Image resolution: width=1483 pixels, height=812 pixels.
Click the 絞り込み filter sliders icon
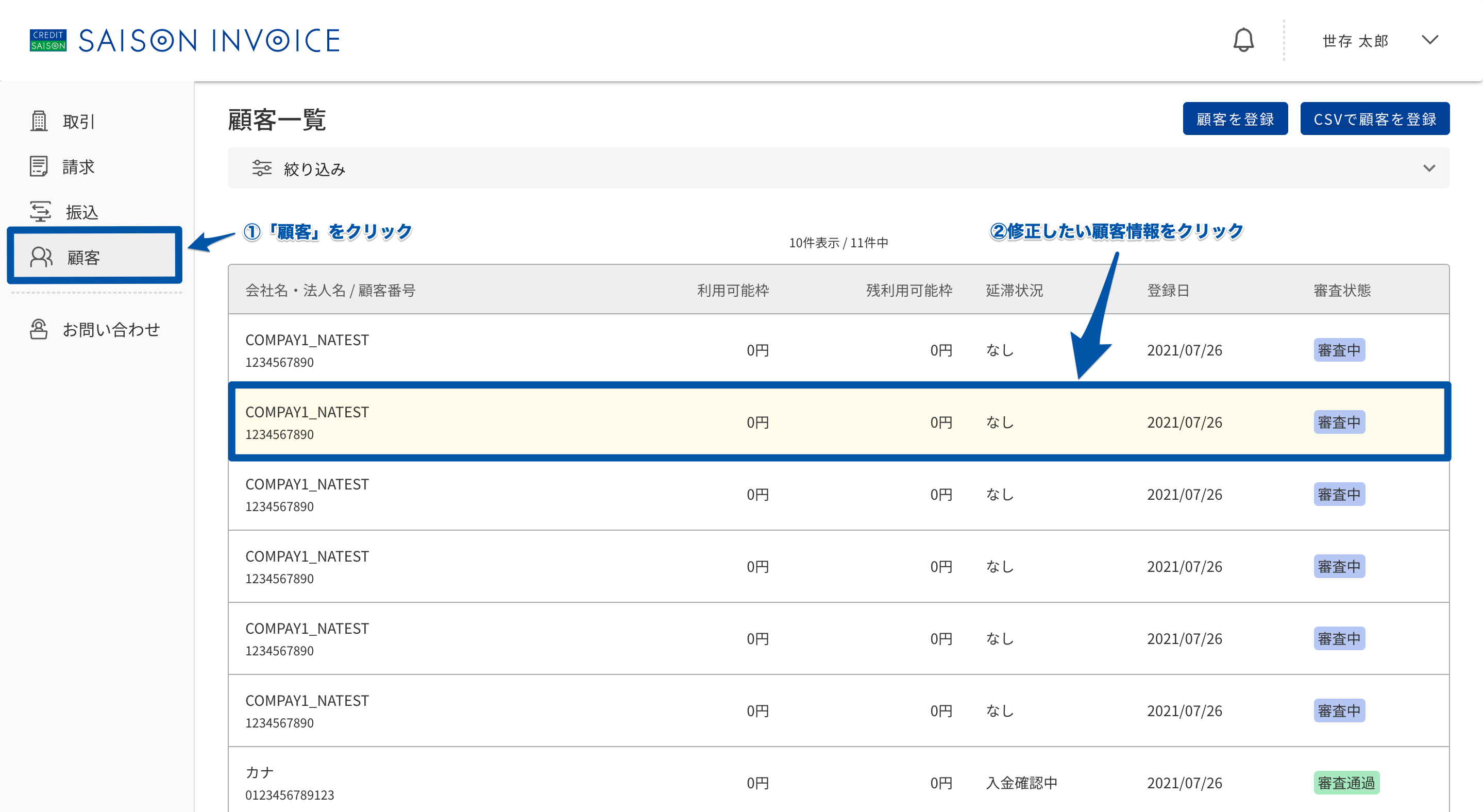tap(261, 168)
